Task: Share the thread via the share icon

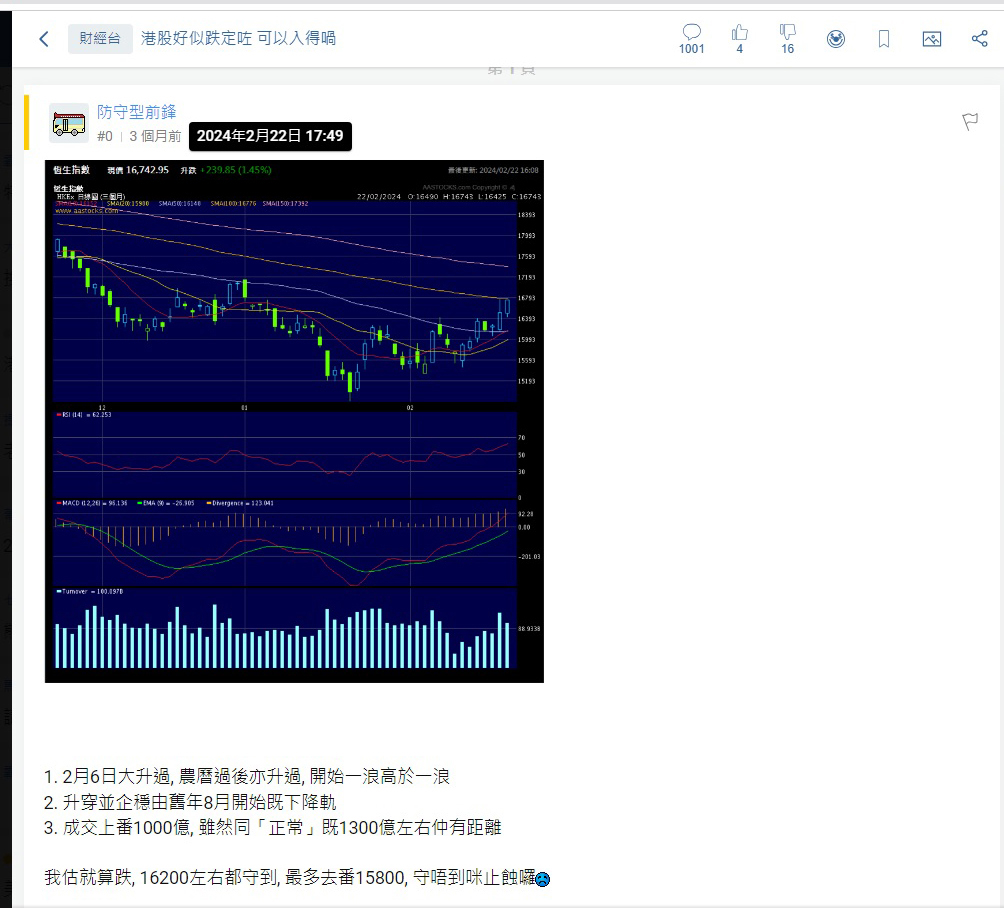Action: pyautogui.click(x=978, y=38)
